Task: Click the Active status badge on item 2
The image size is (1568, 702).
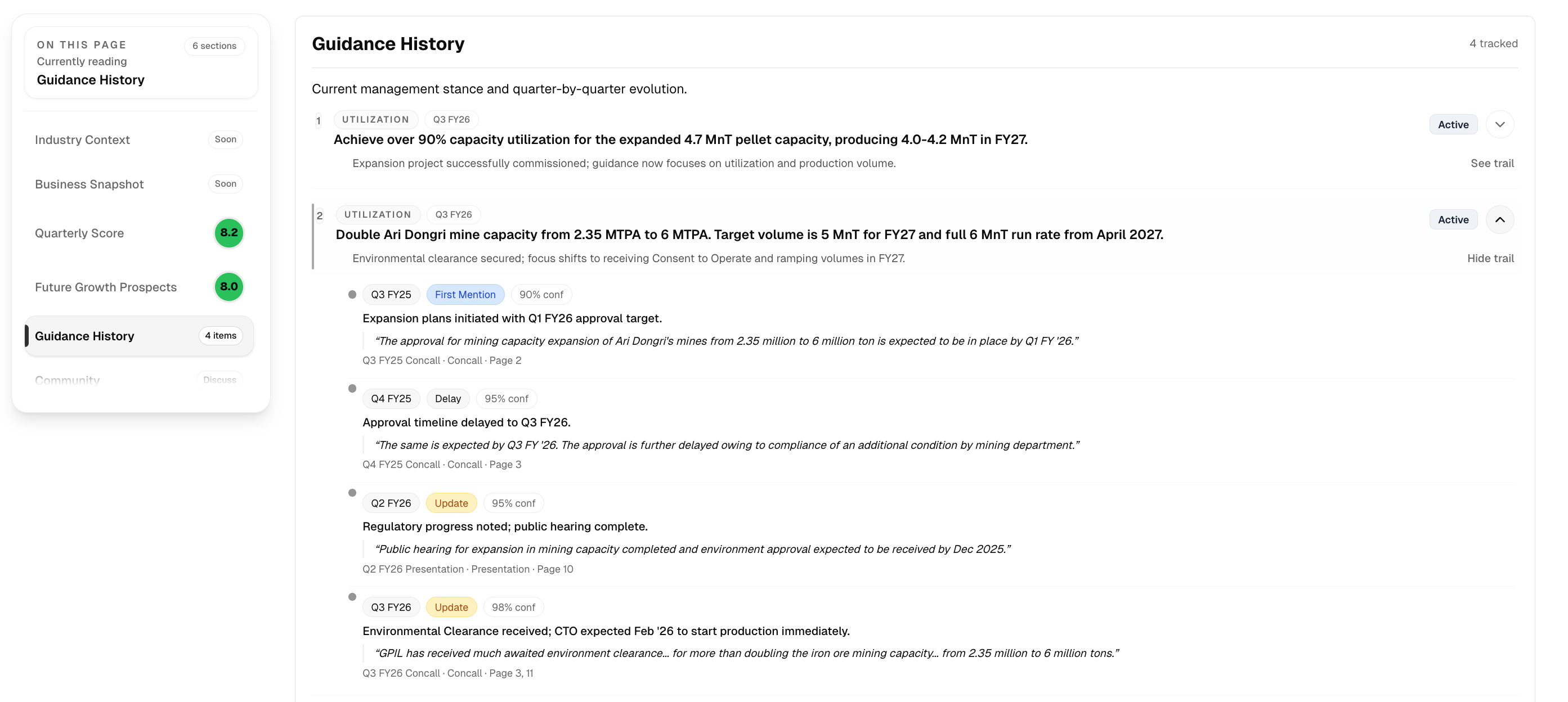Action: pyautogui.click(x=1453, y=219)
